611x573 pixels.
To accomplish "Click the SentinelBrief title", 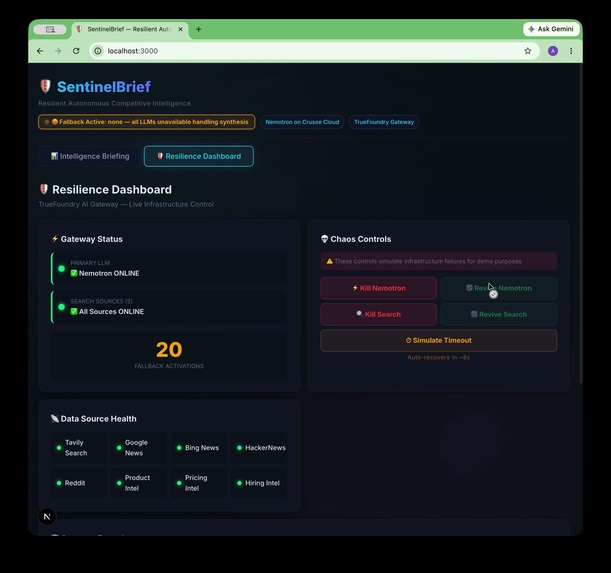I will pyautogui.click(x=104, y=87).
